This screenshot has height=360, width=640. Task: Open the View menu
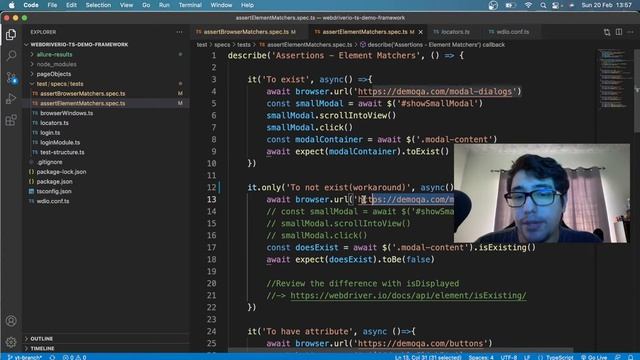point(126,5)
